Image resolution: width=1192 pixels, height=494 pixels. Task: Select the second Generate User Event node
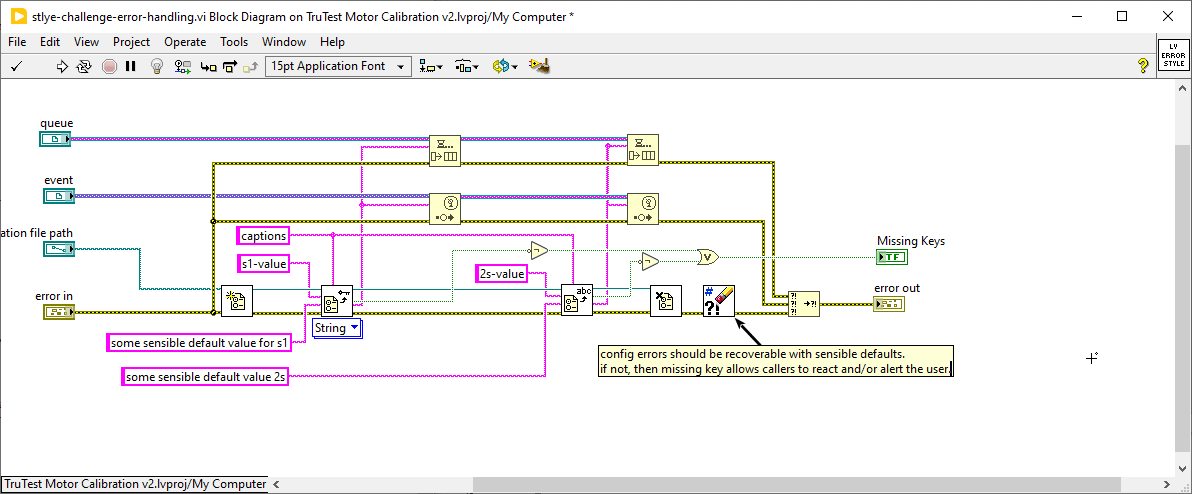643,208
